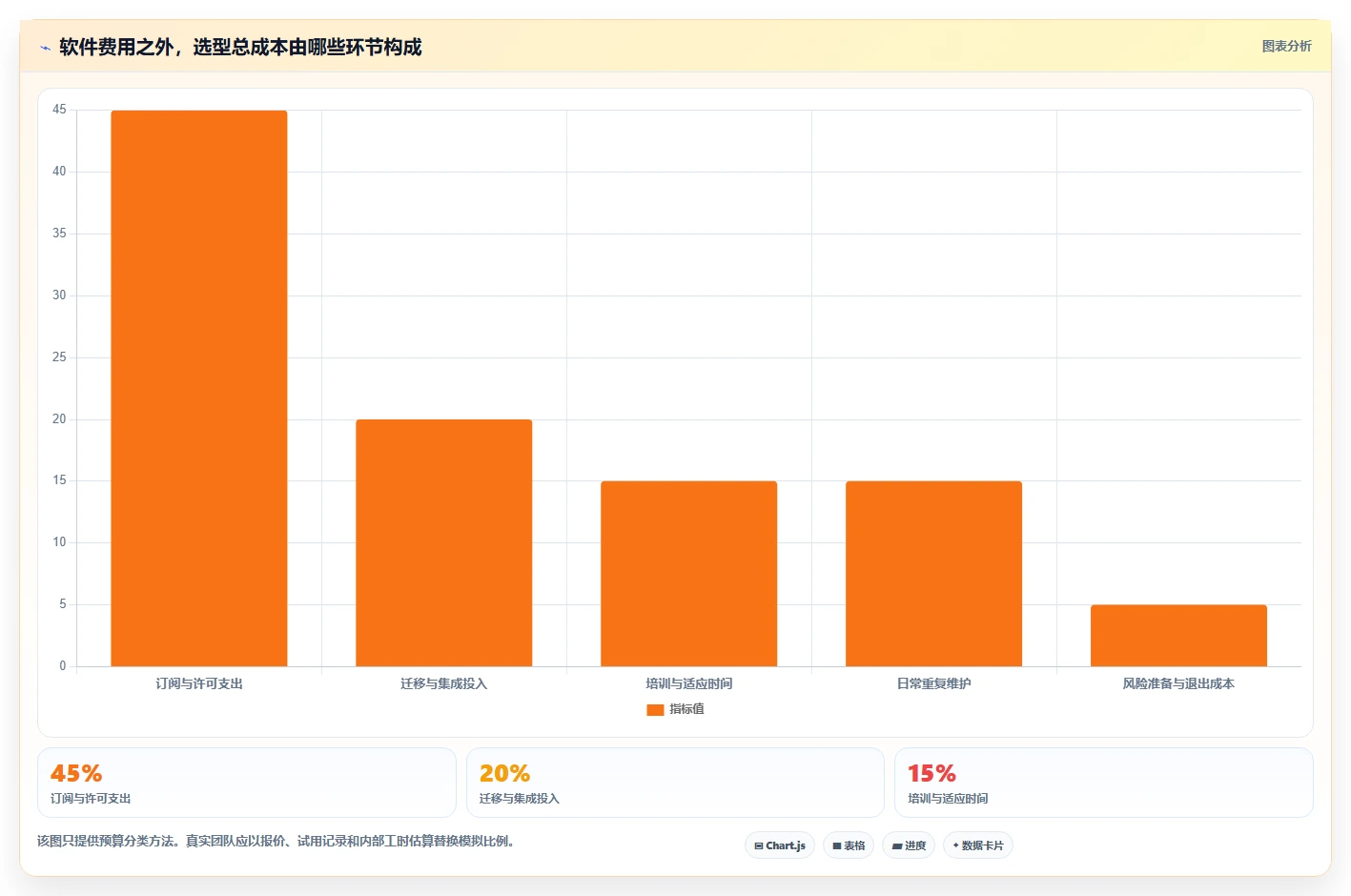Click the 图表分析 label in the header
Screen dimensions: 1351x896
pyautogui.click(x=1286, y=46)
